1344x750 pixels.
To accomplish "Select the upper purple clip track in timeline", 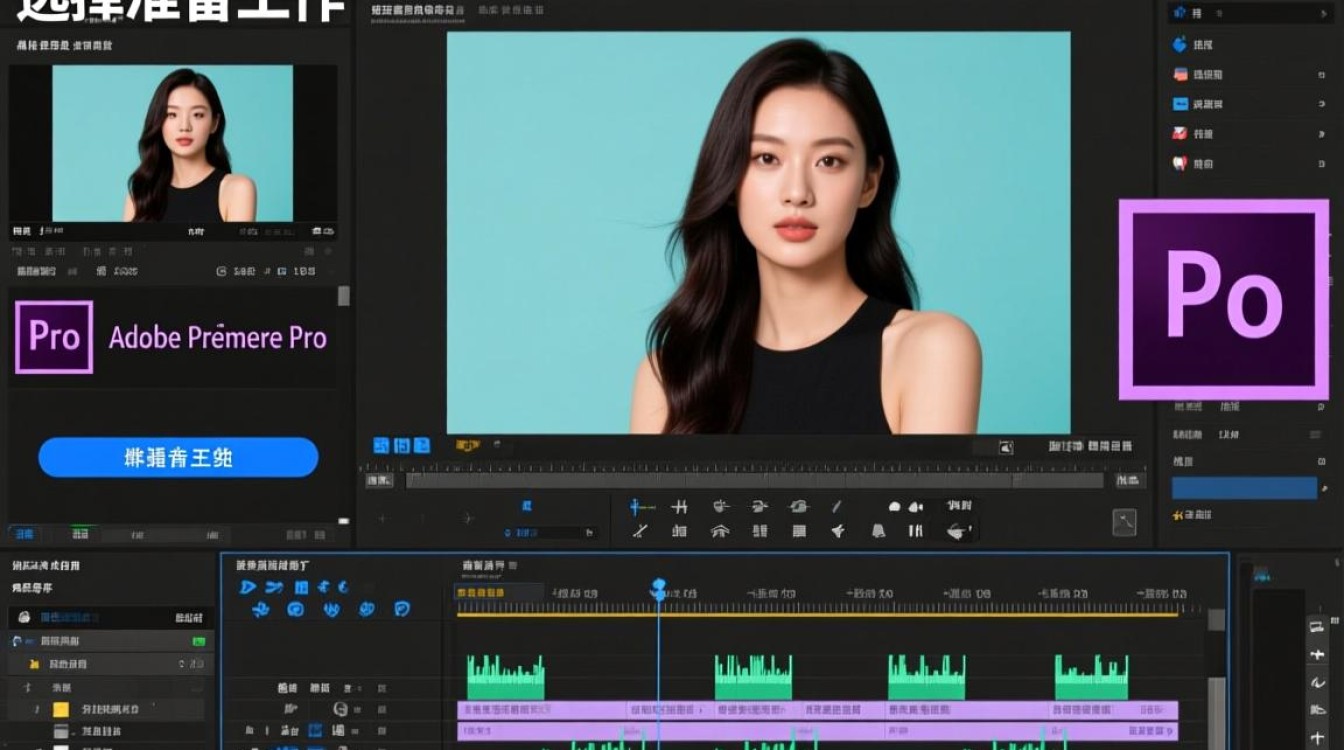I will point(817,710).
